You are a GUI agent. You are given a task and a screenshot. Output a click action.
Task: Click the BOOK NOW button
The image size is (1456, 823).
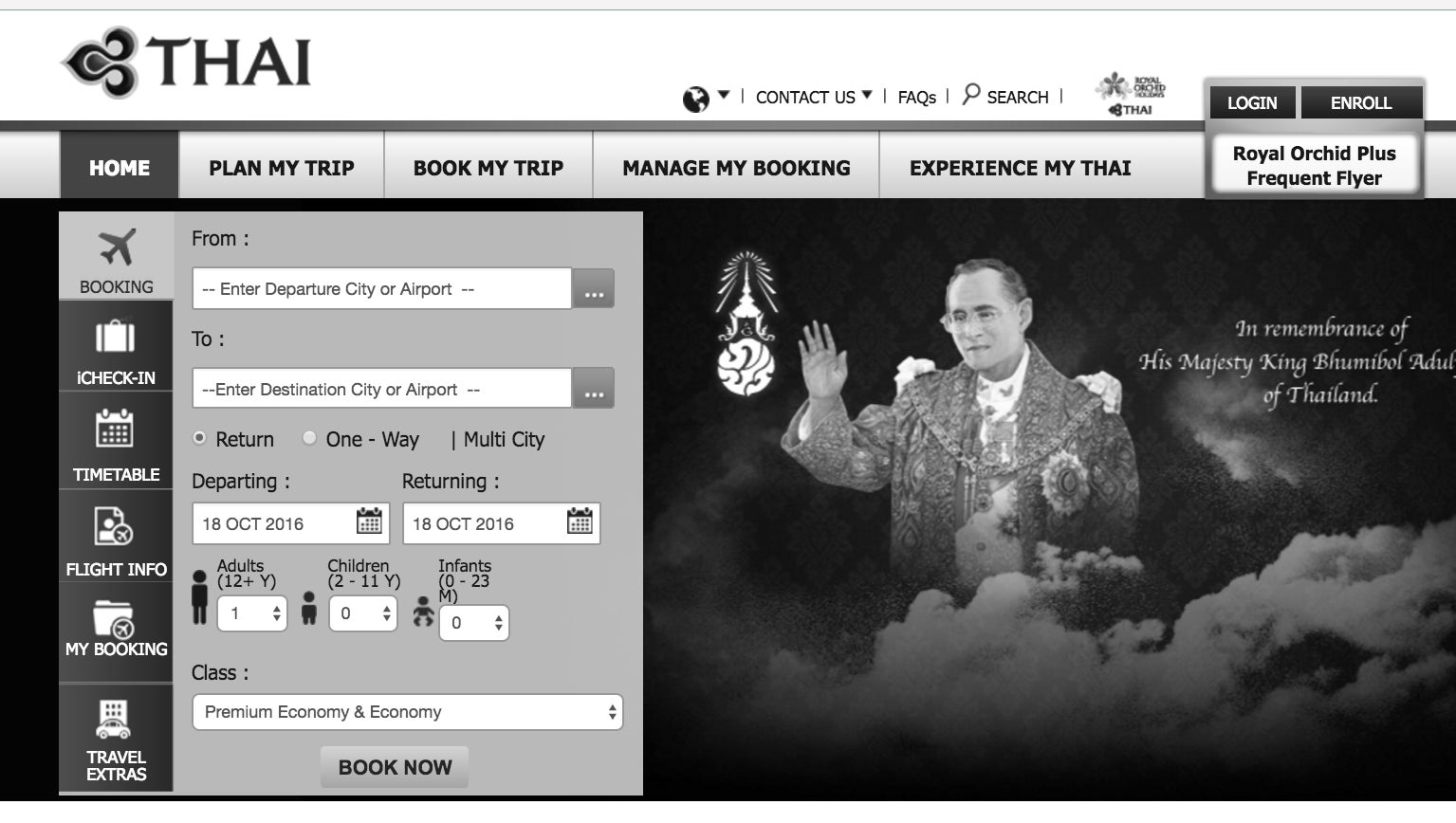pyautogui.click(x=395, y=767)
